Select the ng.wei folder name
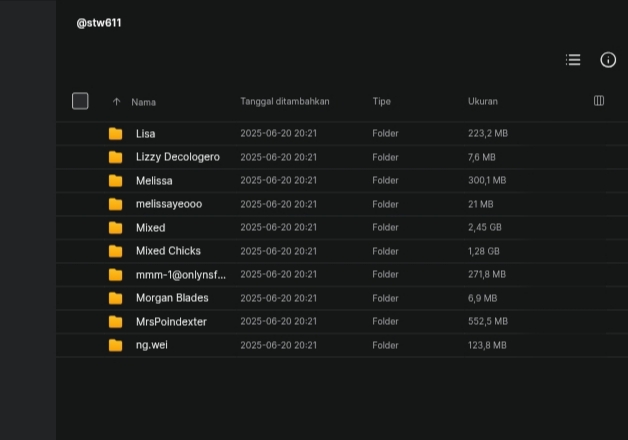This screenshot has height=440, width=628. [x=152, y=345]
